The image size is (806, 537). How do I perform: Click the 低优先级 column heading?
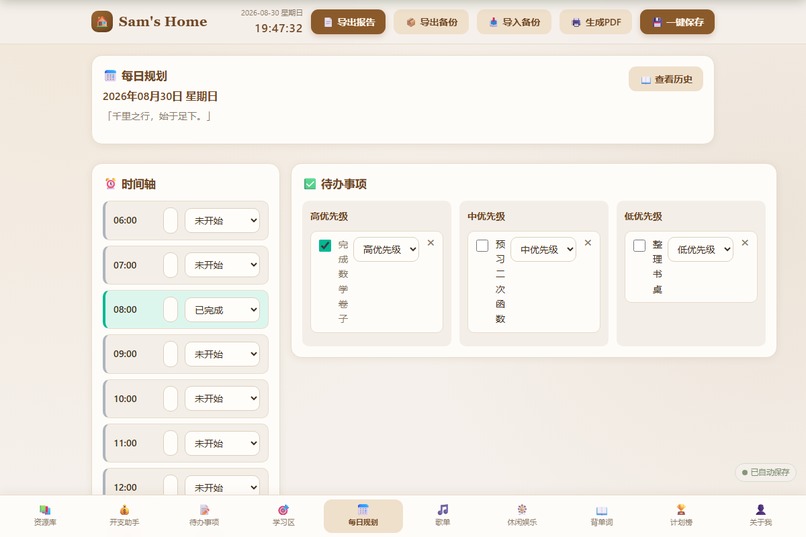643,216
